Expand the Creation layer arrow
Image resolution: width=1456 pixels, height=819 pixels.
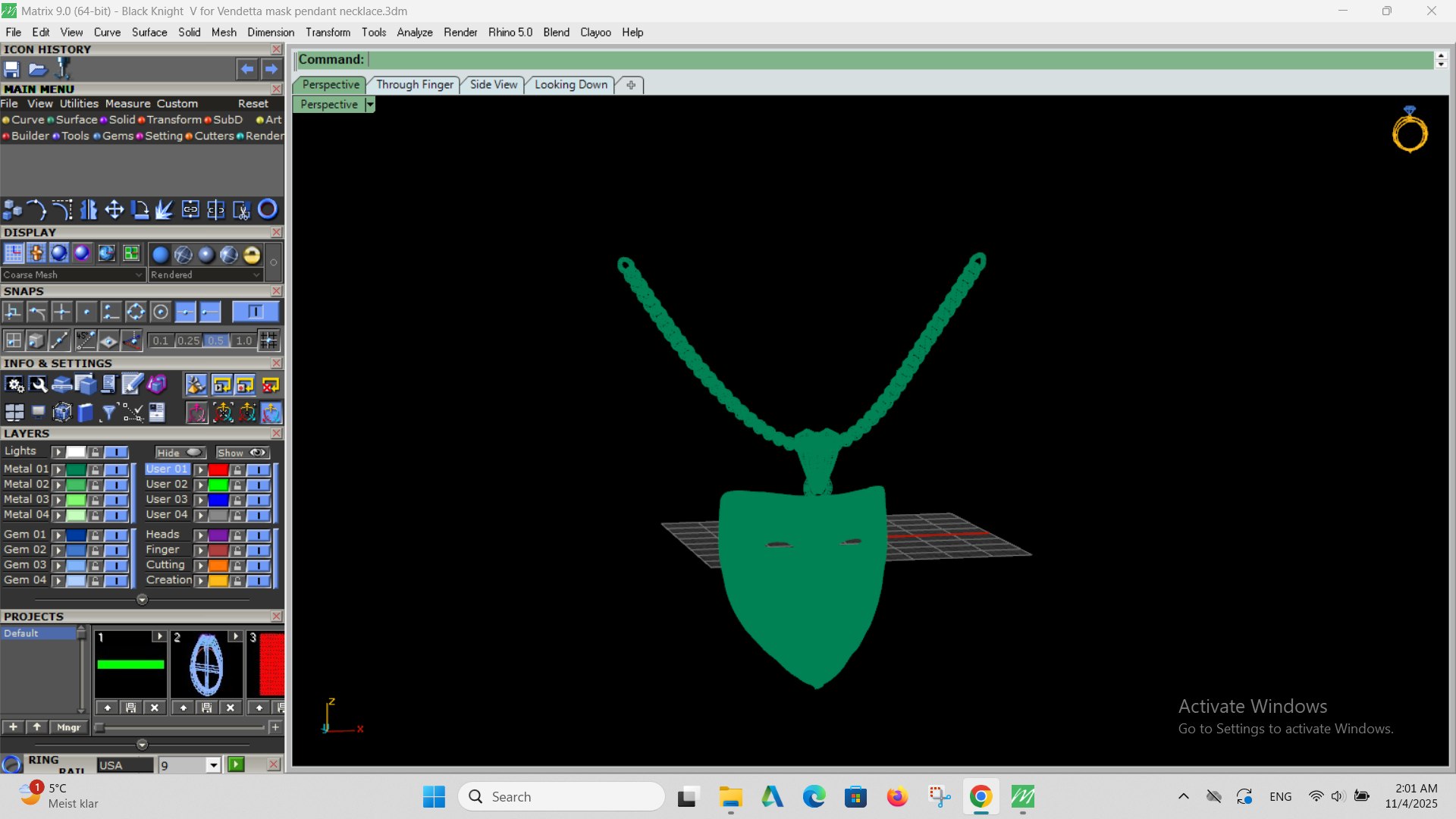[x=200, y=581]
